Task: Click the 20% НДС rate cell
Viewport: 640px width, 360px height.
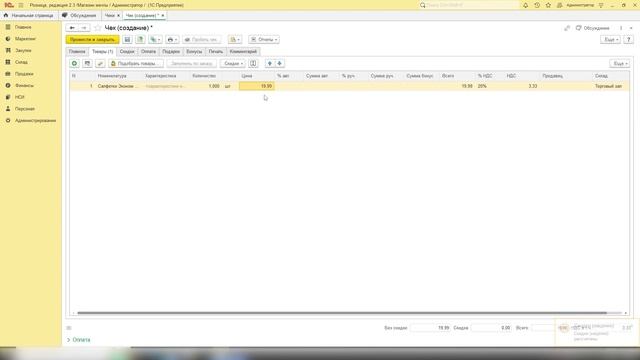Action: [489, 86]
